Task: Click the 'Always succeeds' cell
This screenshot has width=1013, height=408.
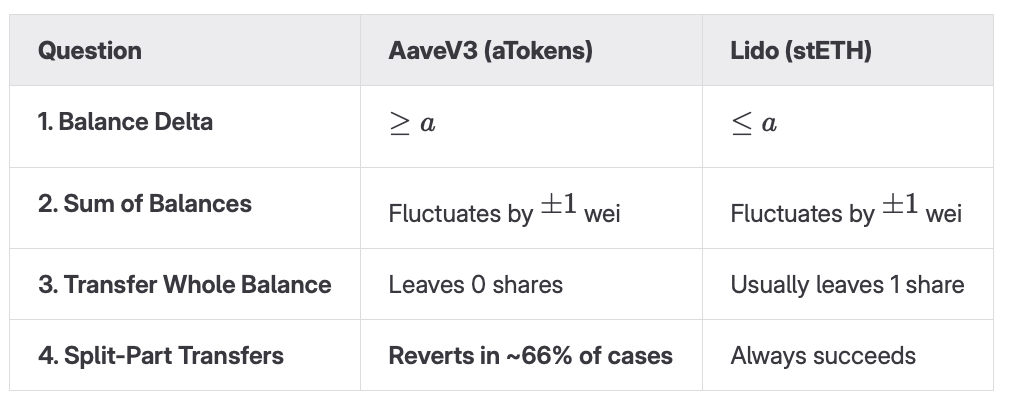Action: point(823,356)
